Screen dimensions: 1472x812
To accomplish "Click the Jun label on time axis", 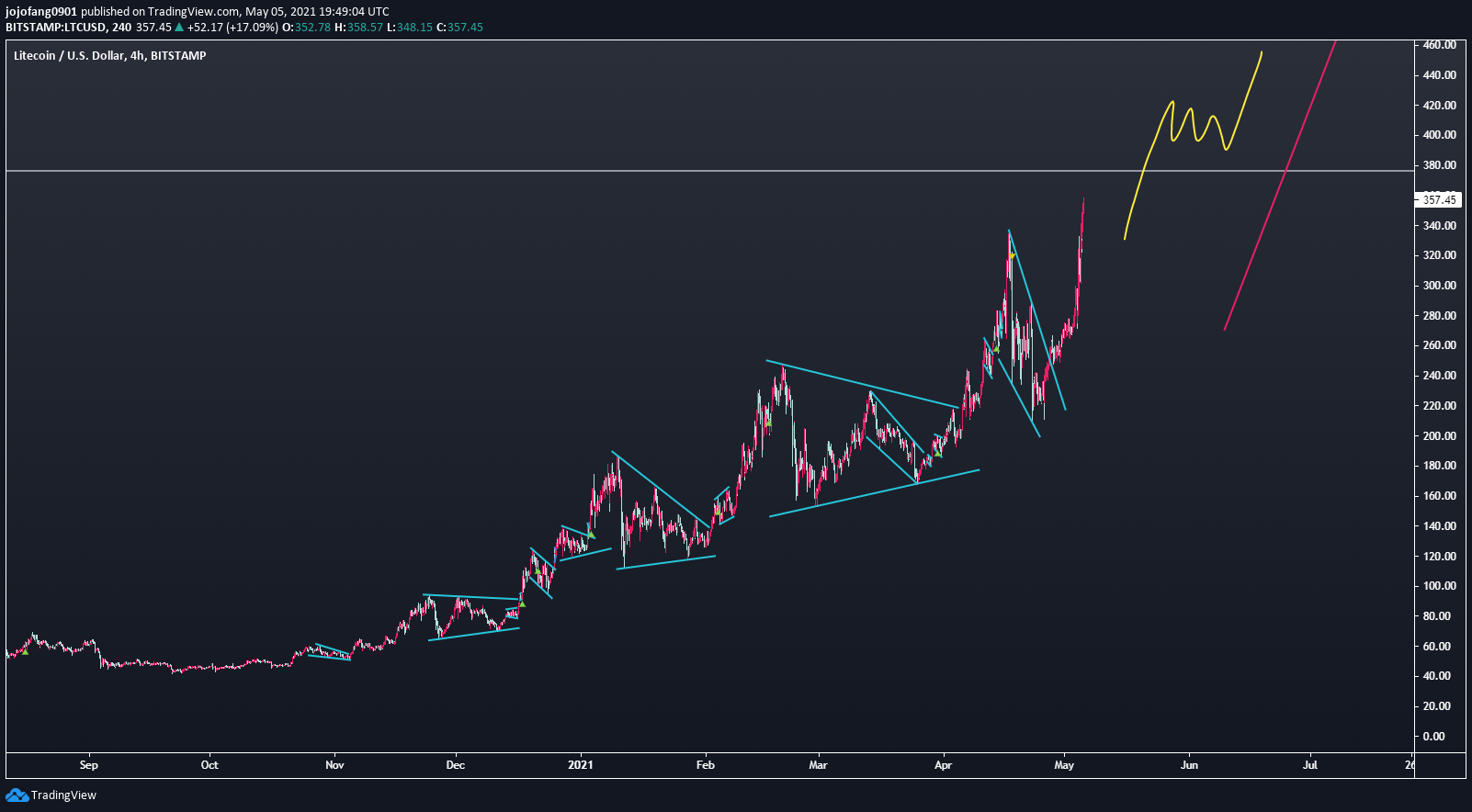I will [x=1189, y=765].
